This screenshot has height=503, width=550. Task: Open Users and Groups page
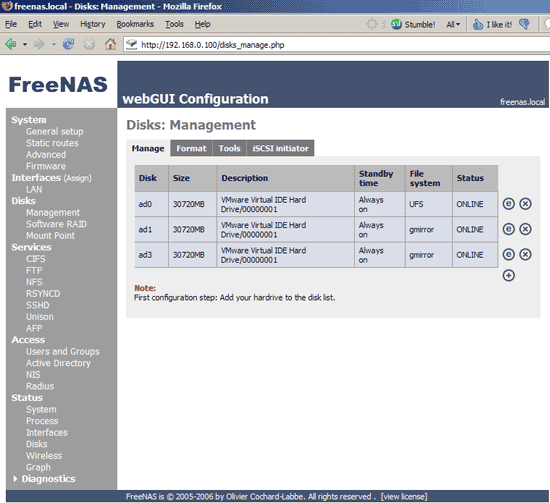(x=63, y=351)
